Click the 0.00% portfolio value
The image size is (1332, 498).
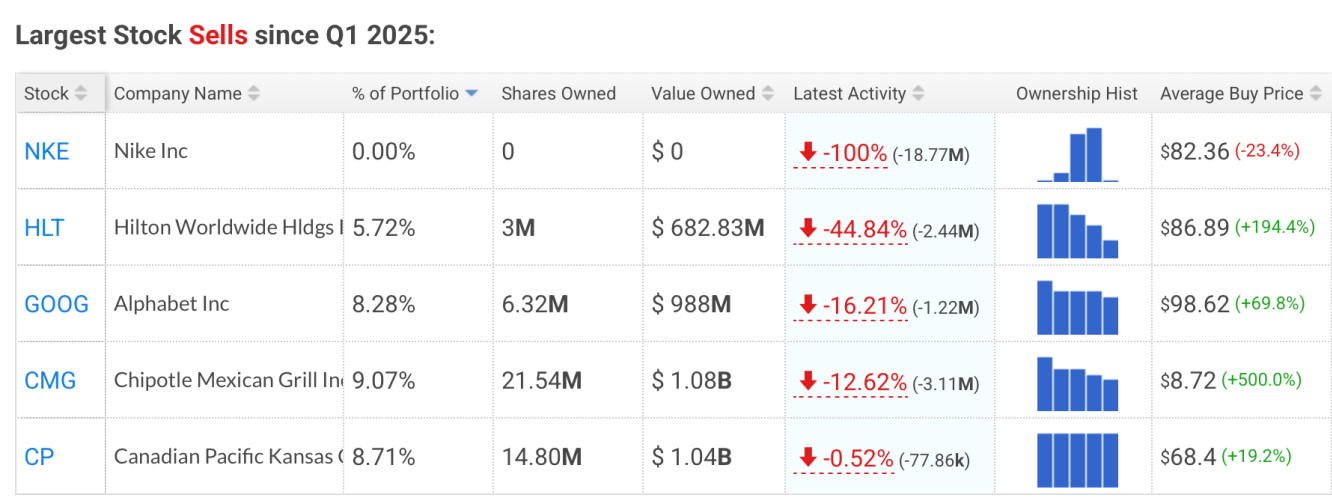click(383, 152)
